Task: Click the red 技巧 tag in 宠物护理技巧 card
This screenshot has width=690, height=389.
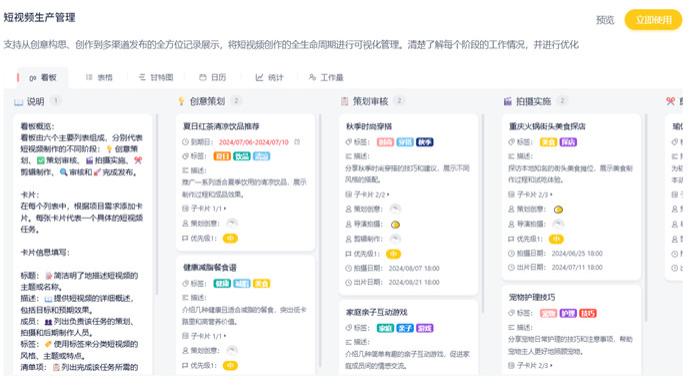Action: [x=588, y=313]
